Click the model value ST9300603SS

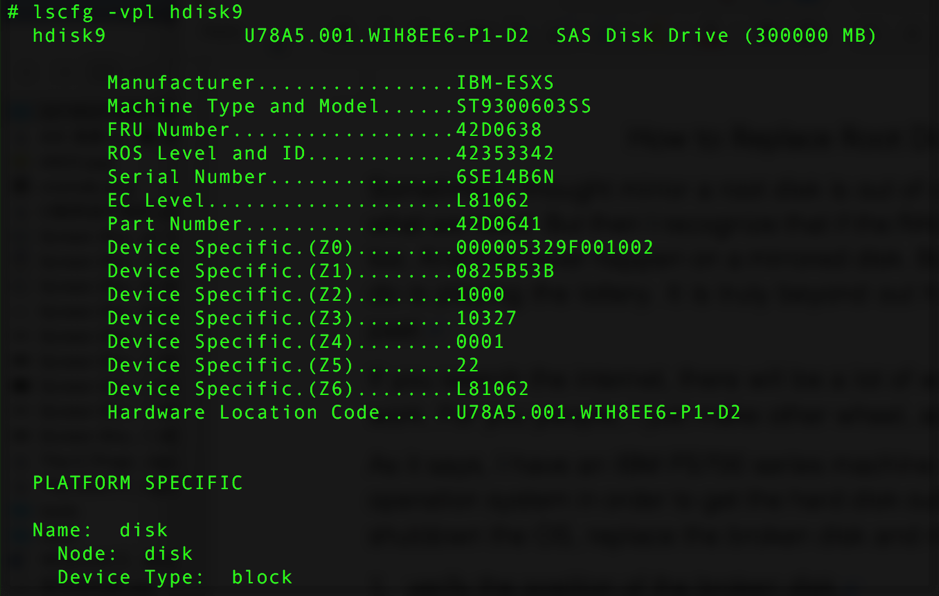(524, 107)
